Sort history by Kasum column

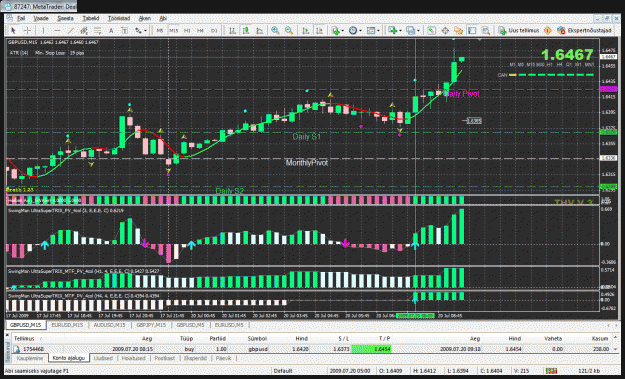coord(599,338)
